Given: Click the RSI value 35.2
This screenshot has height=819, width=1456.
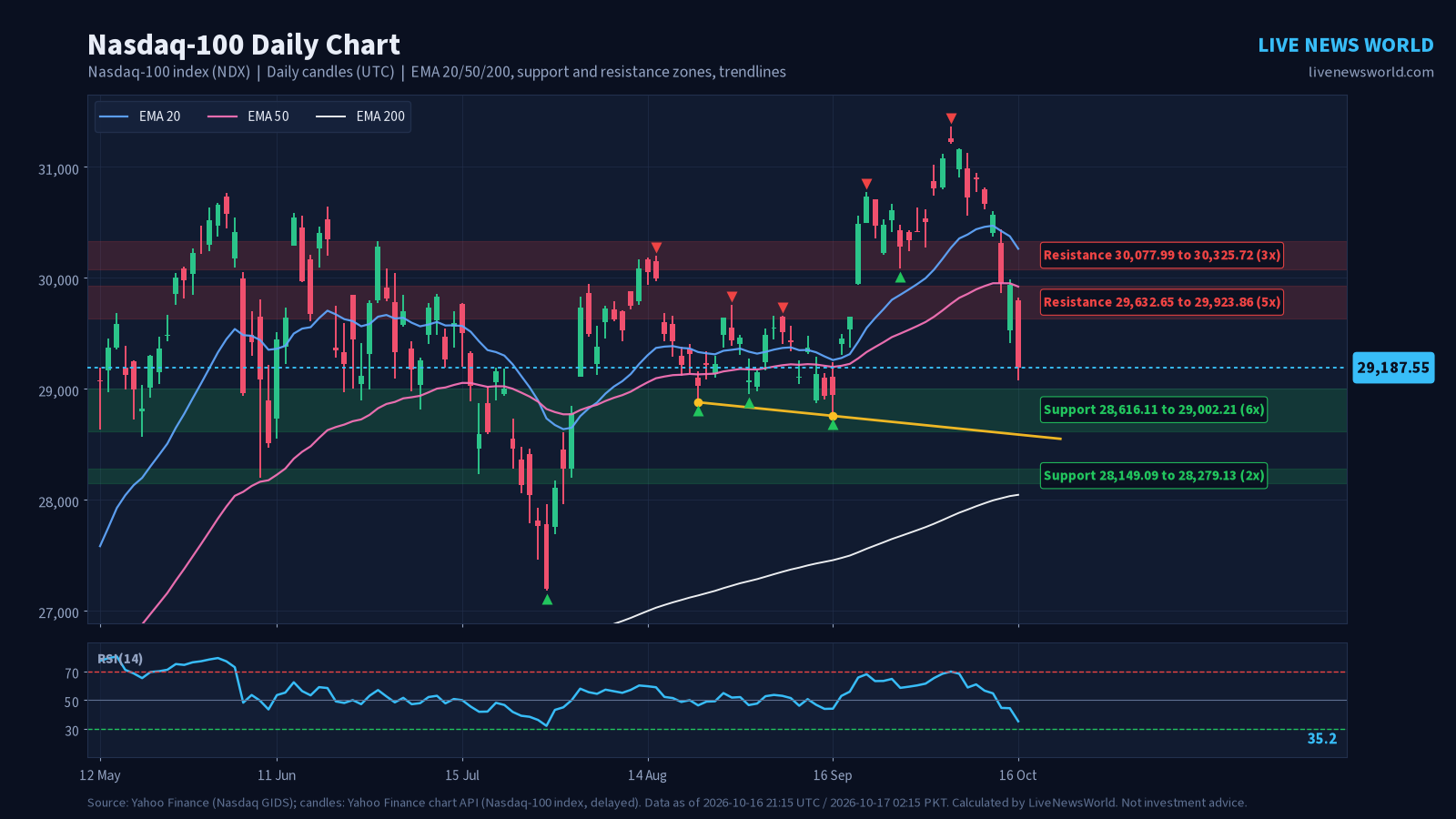Looking at the screenshot, I should point(1322,739).
